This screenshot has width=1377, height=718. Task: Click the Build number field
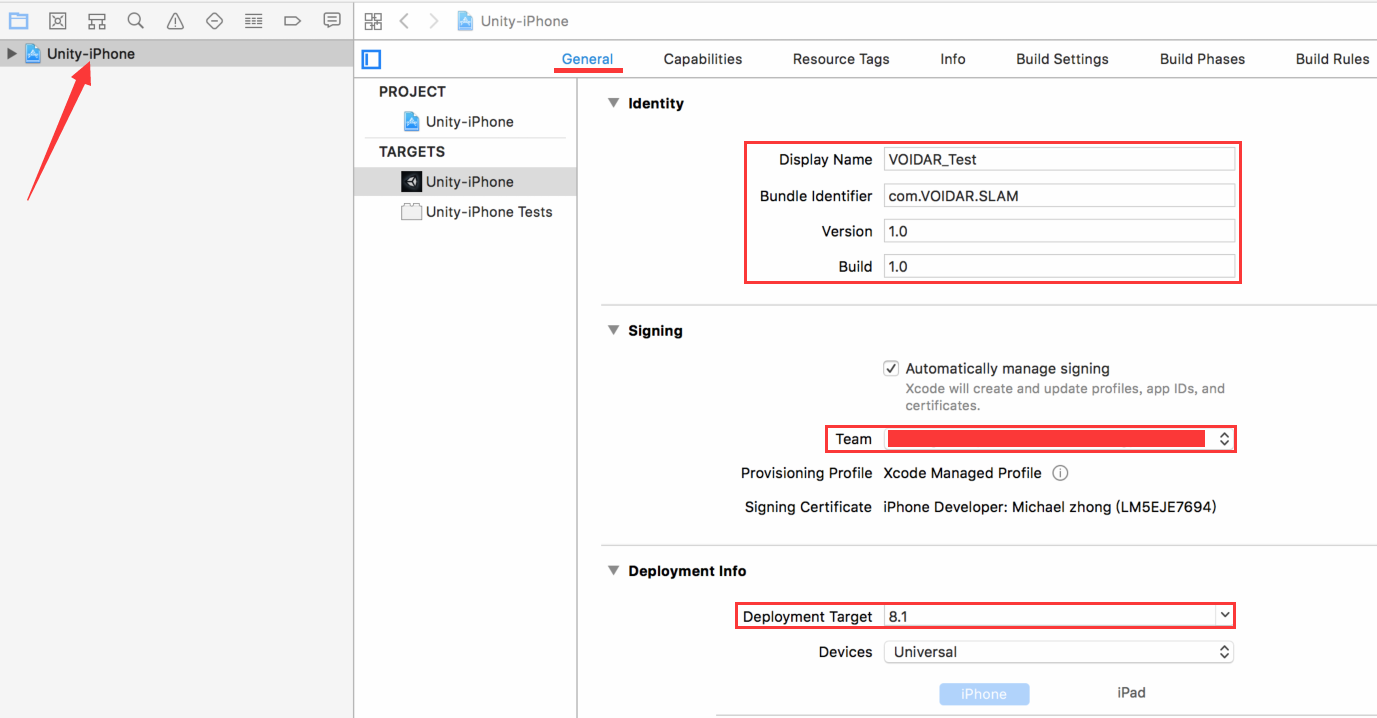(x=1060, y=266)
